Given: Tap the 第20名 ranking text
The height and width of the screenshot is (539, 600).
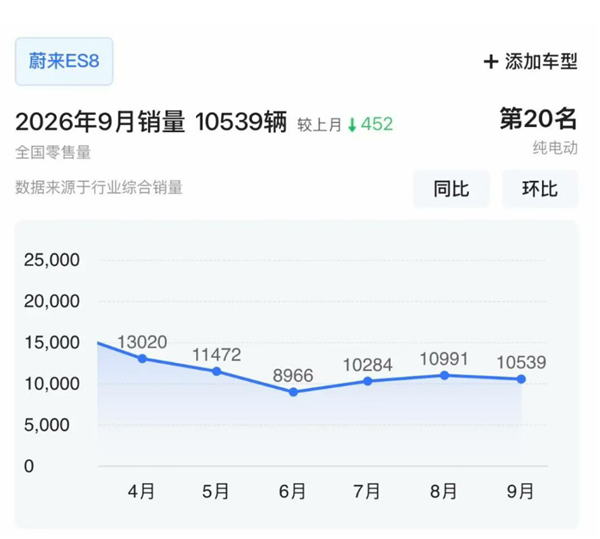Looking at the screenshot, I should pyautogui.click(x=538, y=119).
